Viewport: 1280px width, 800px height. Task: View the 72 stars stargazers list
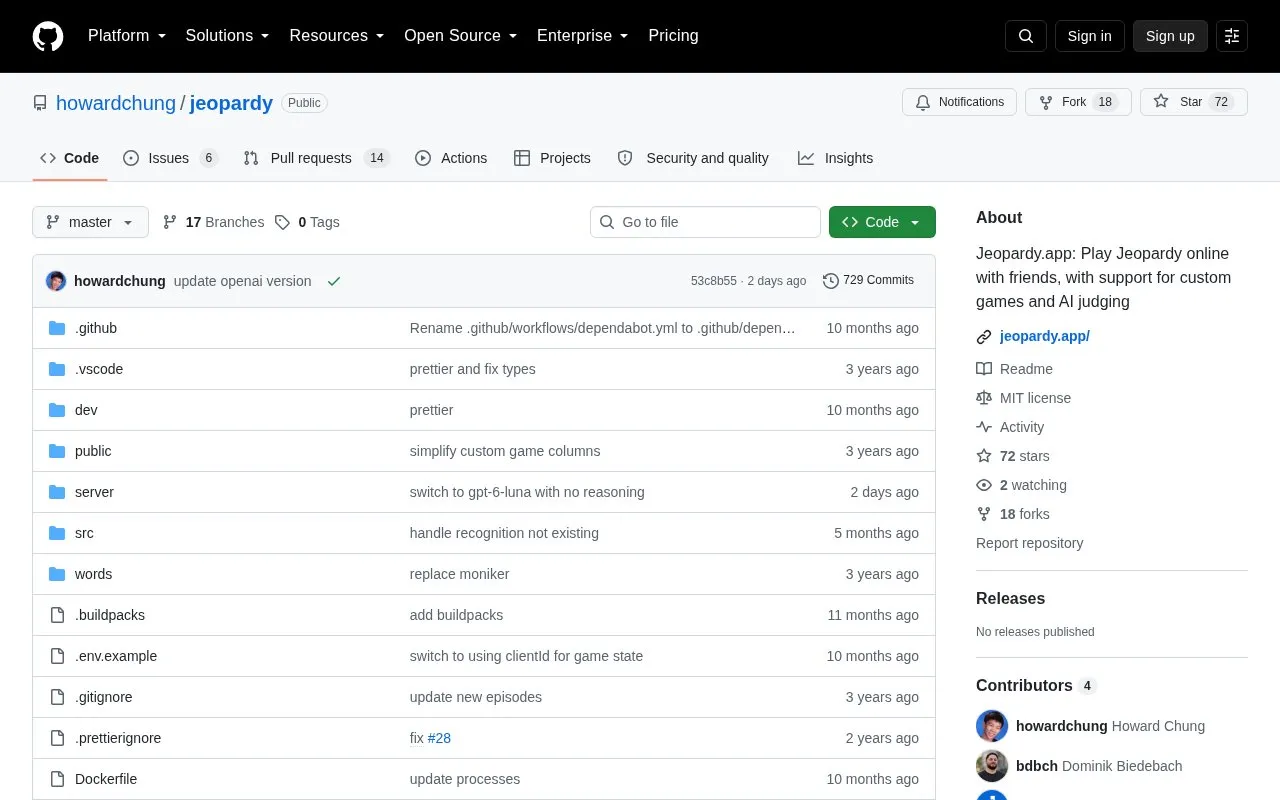(1013, 456)
